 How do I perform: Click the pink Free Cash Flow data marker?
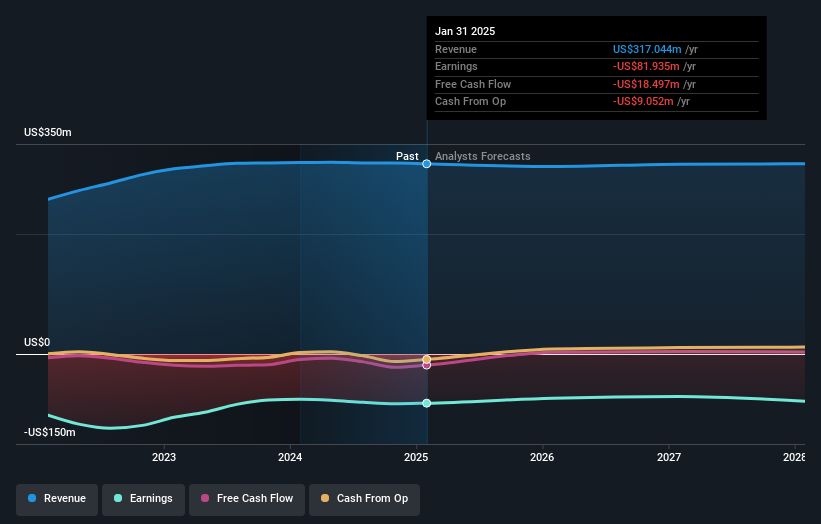[427, 365]
